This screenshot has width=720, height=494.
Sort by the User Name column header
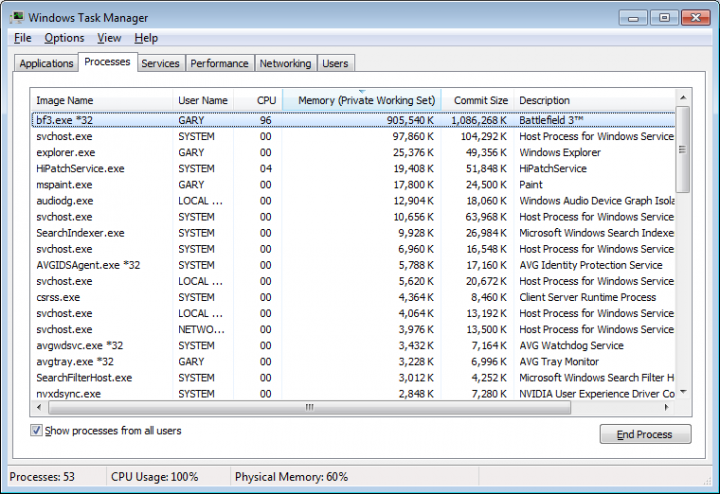pos(203,101)
